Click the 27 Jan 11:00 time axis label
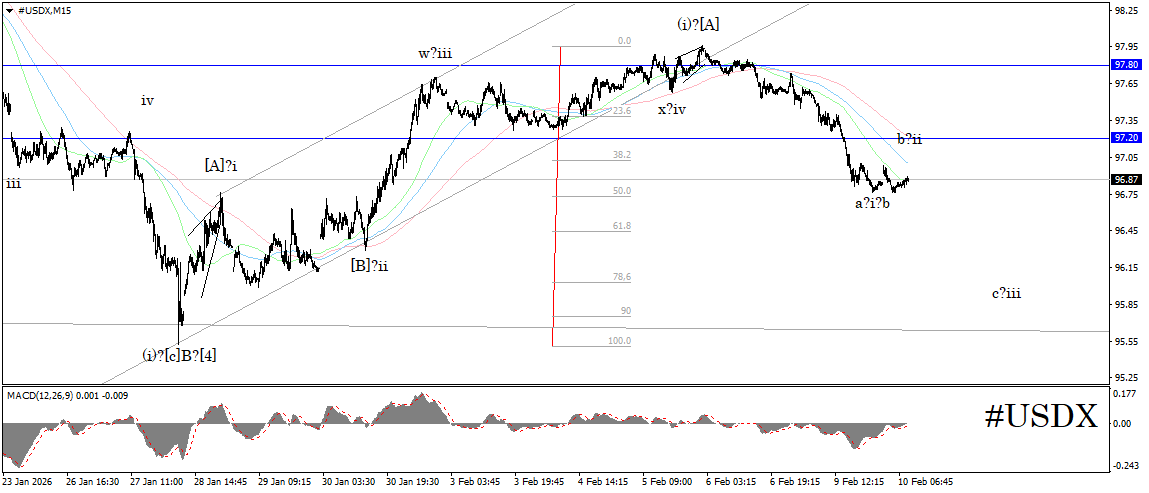The image size is (1149, 493). pos(157,482)
